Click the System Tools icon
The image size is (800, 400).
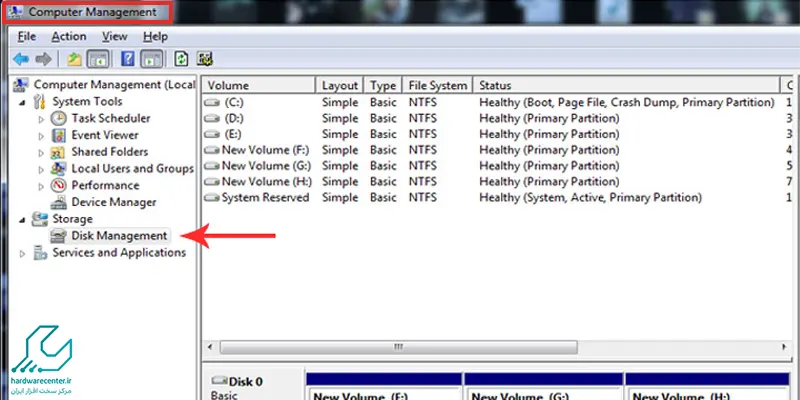click(x=40, y=102)
